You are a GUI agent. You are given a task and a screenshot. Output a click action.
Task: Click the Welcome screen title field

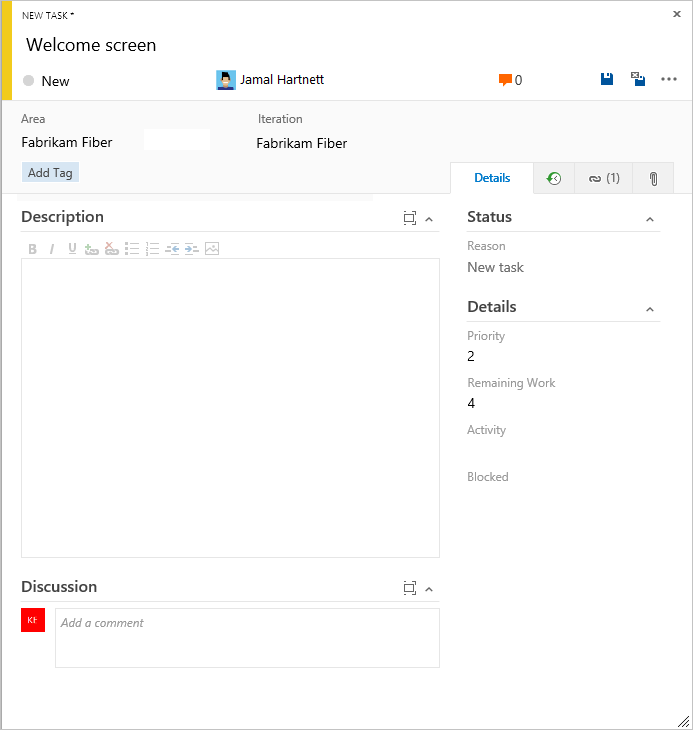[91, 45]
